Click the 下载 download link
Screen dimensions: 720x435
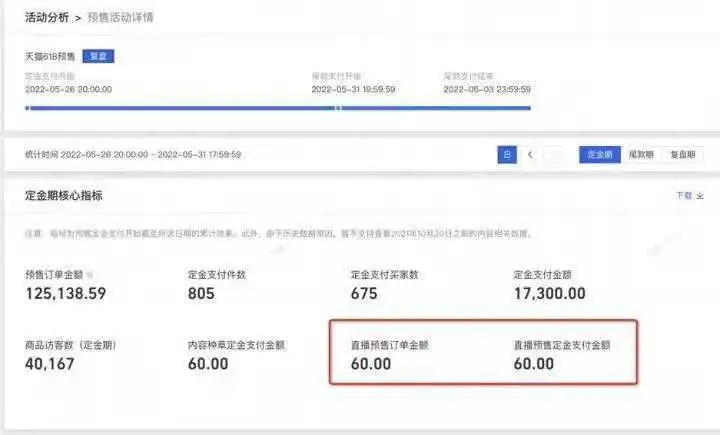[x=684, y=196]
